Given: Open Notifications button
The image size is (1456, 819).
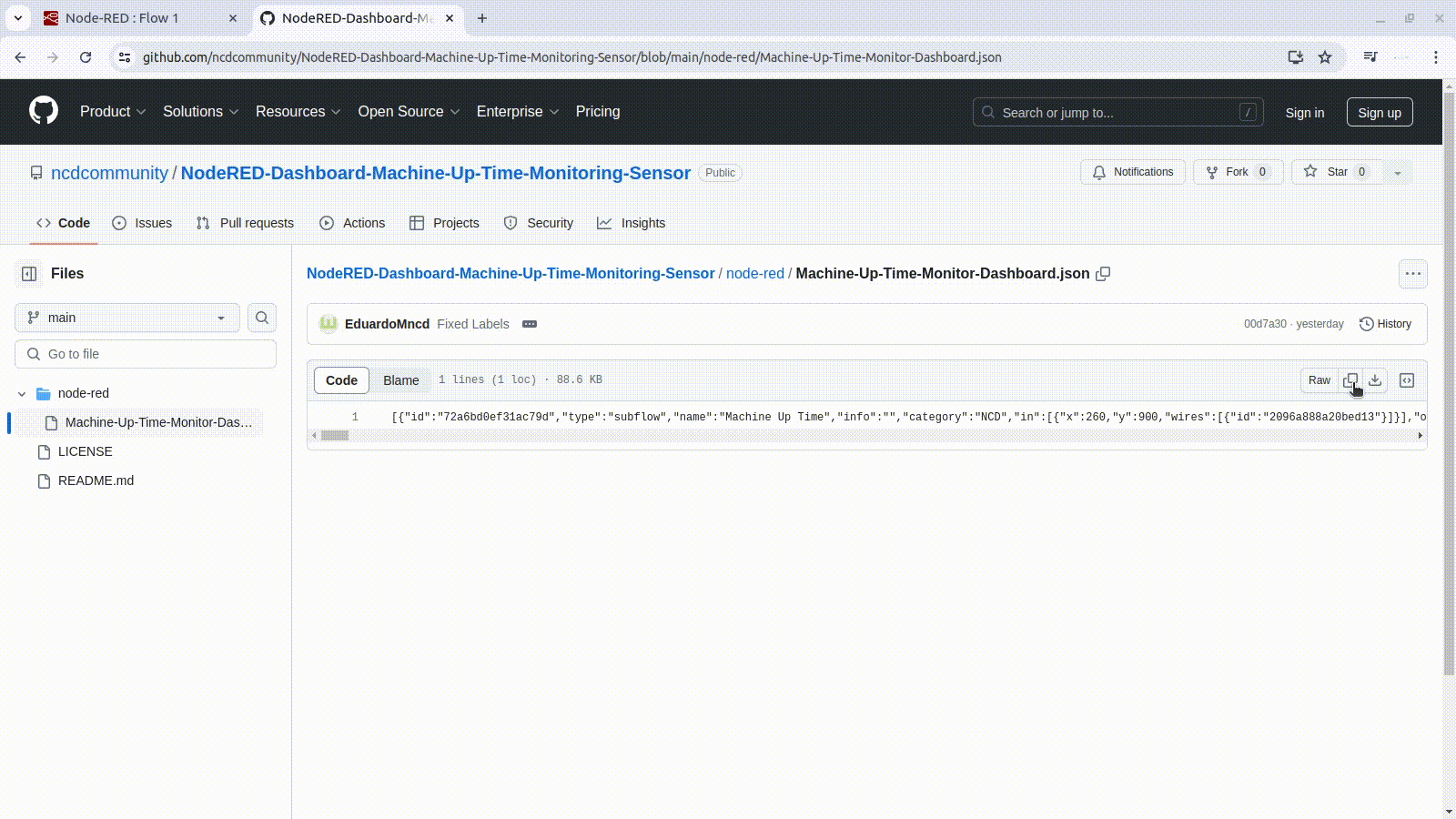Looking at the screenshot, I should pyautogui.click(x=1133, y=172).
